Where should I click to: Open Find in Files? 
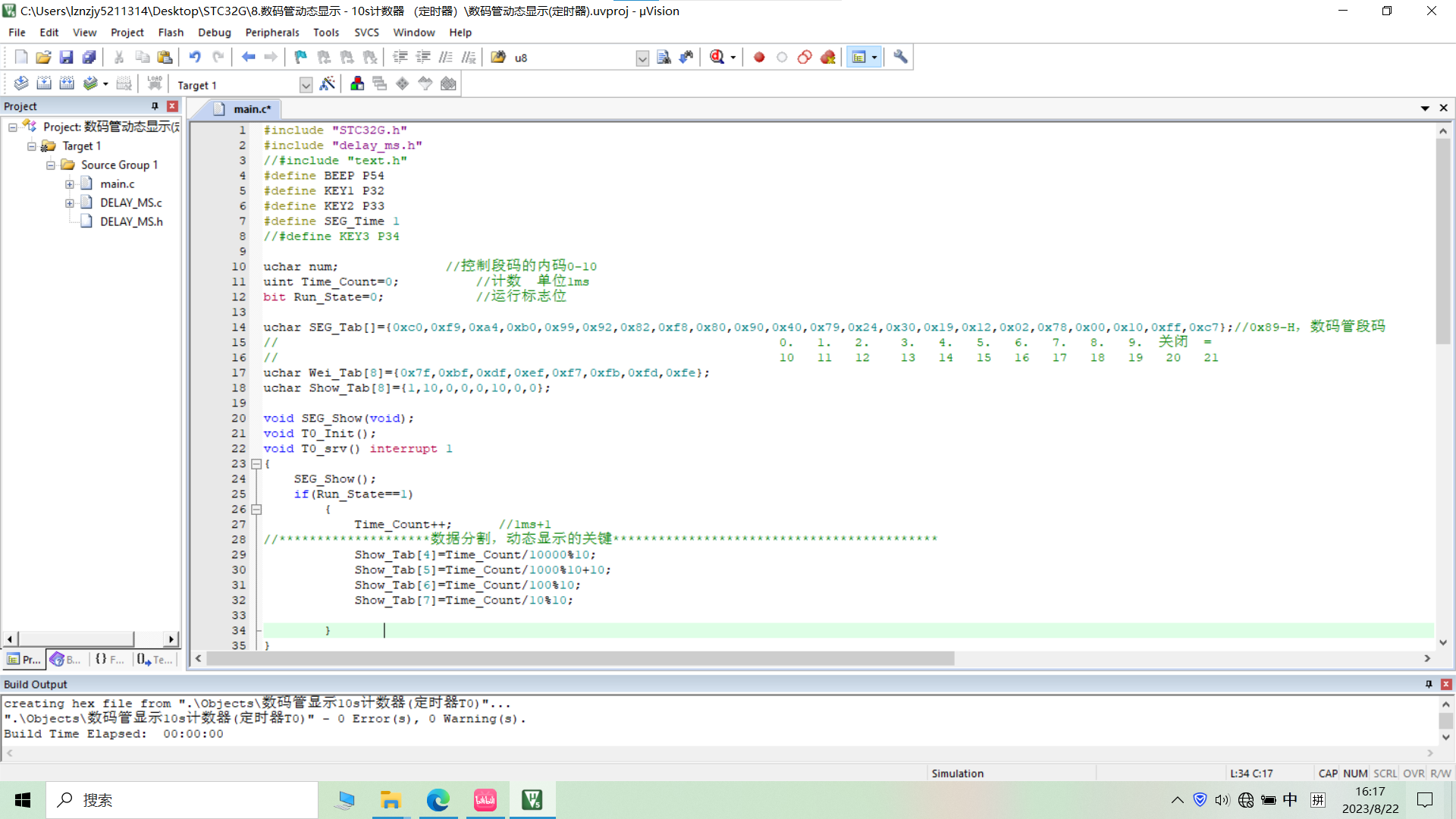498,57
